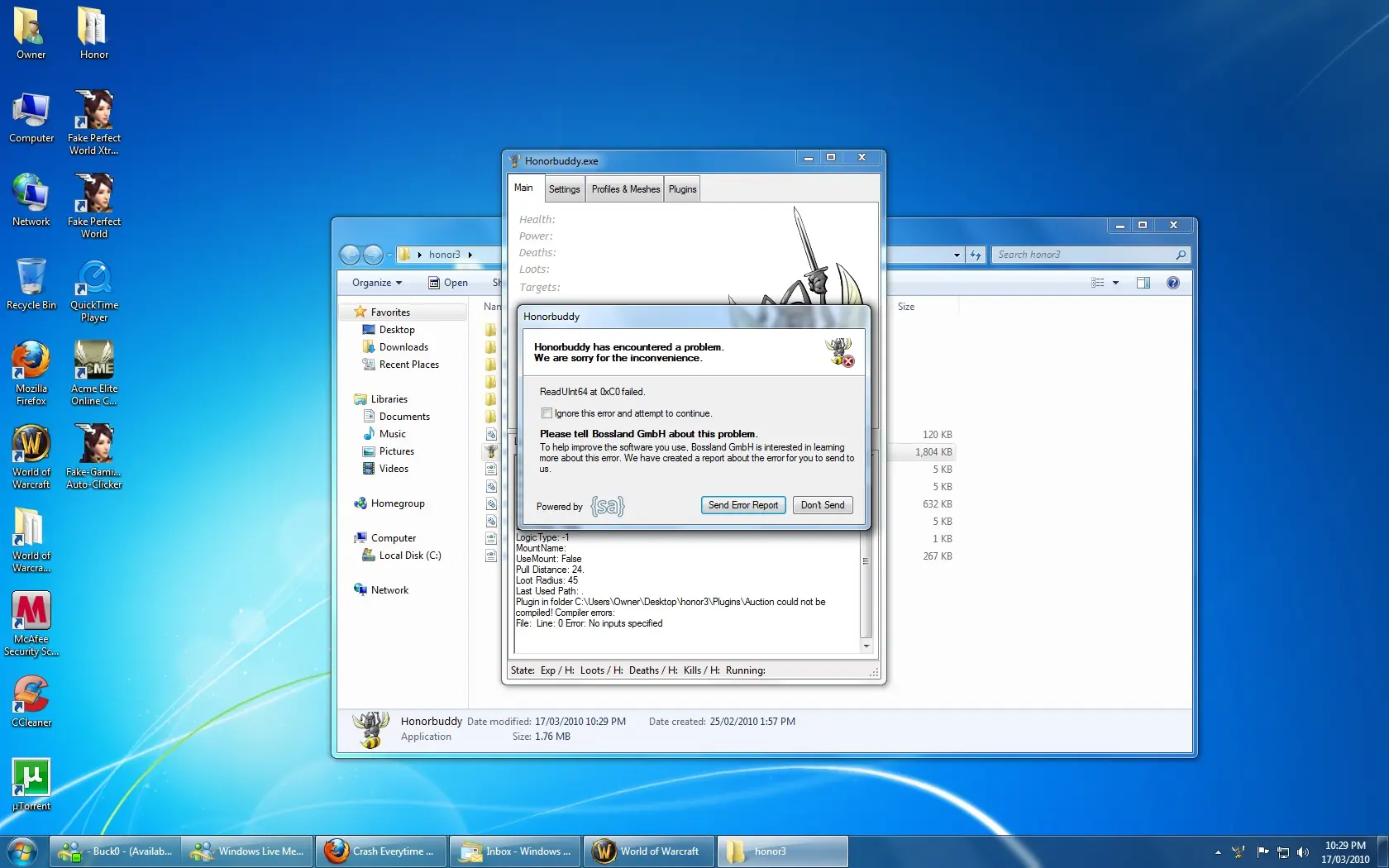Select Homegroup in navigation pane

click(x=389, y=503)
